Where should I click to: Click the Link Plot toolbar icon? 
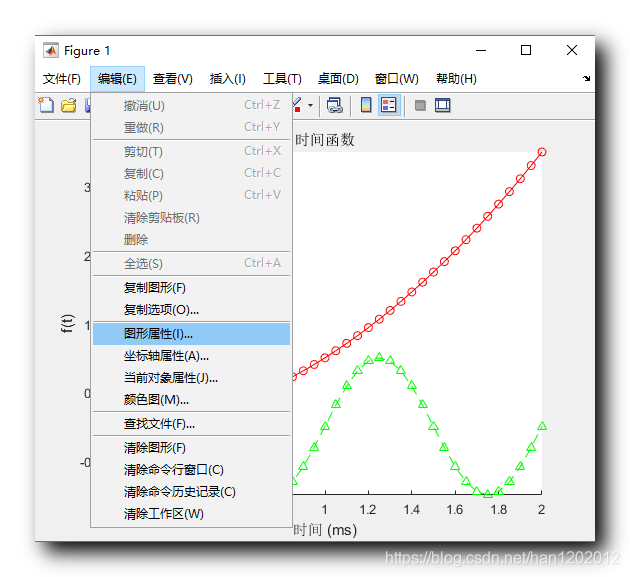point(334,106)
